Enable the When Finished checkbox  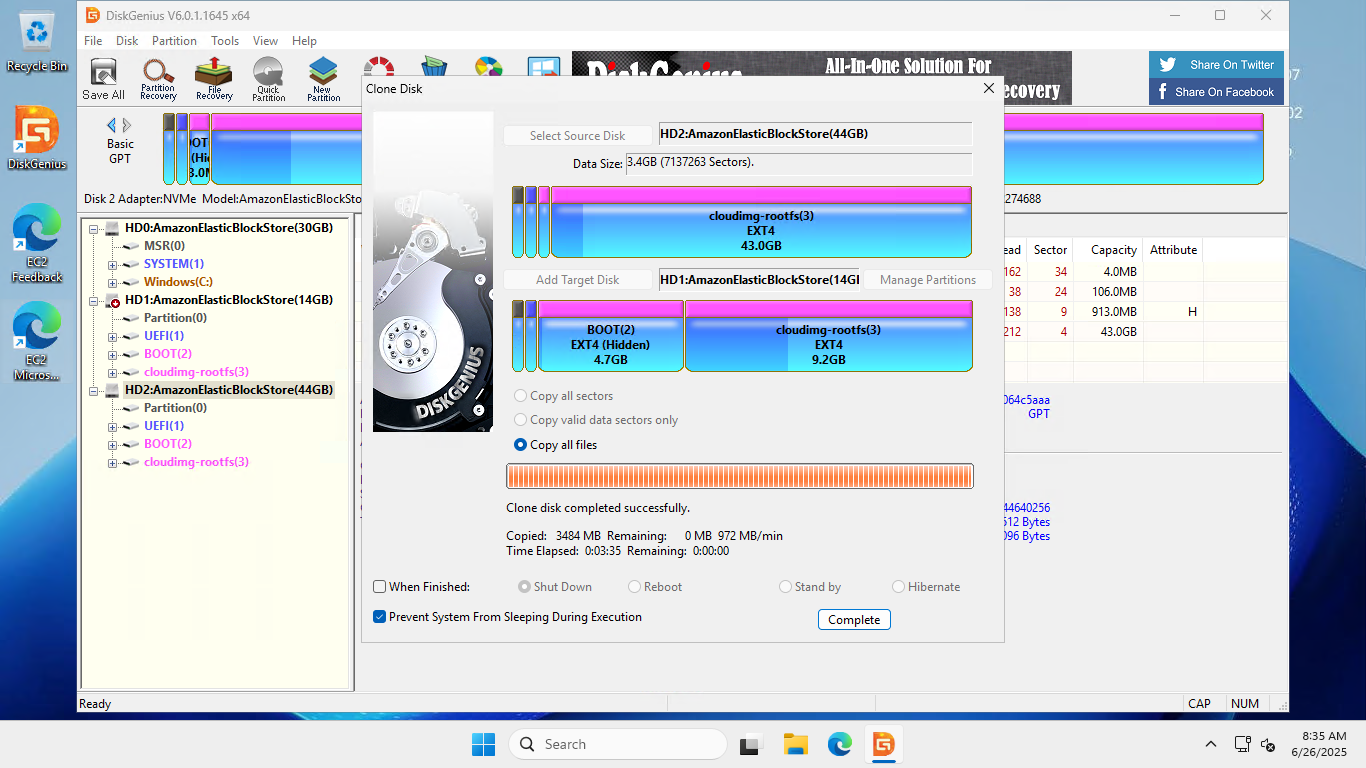[380, 587]
